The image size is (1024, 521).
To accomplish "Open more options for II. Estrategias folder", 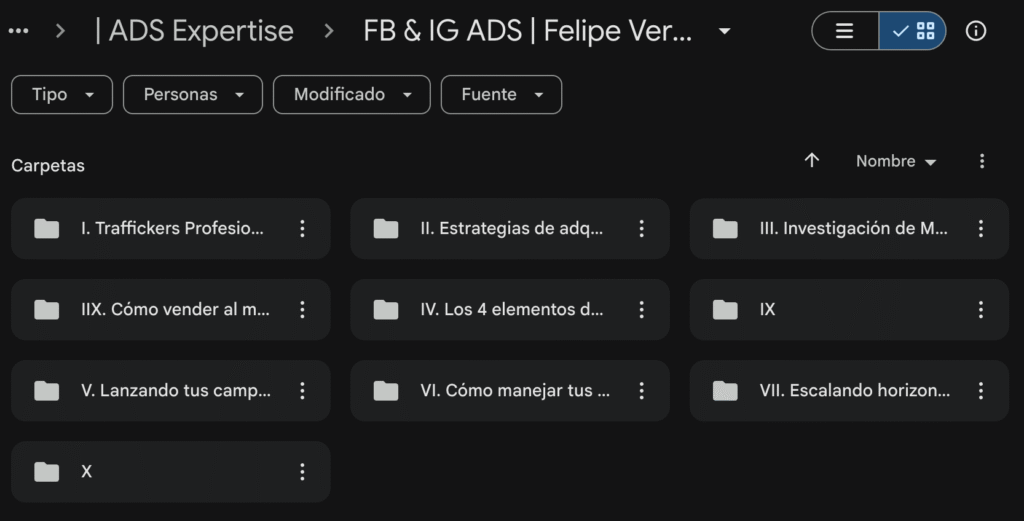I will tap(642, 229).
